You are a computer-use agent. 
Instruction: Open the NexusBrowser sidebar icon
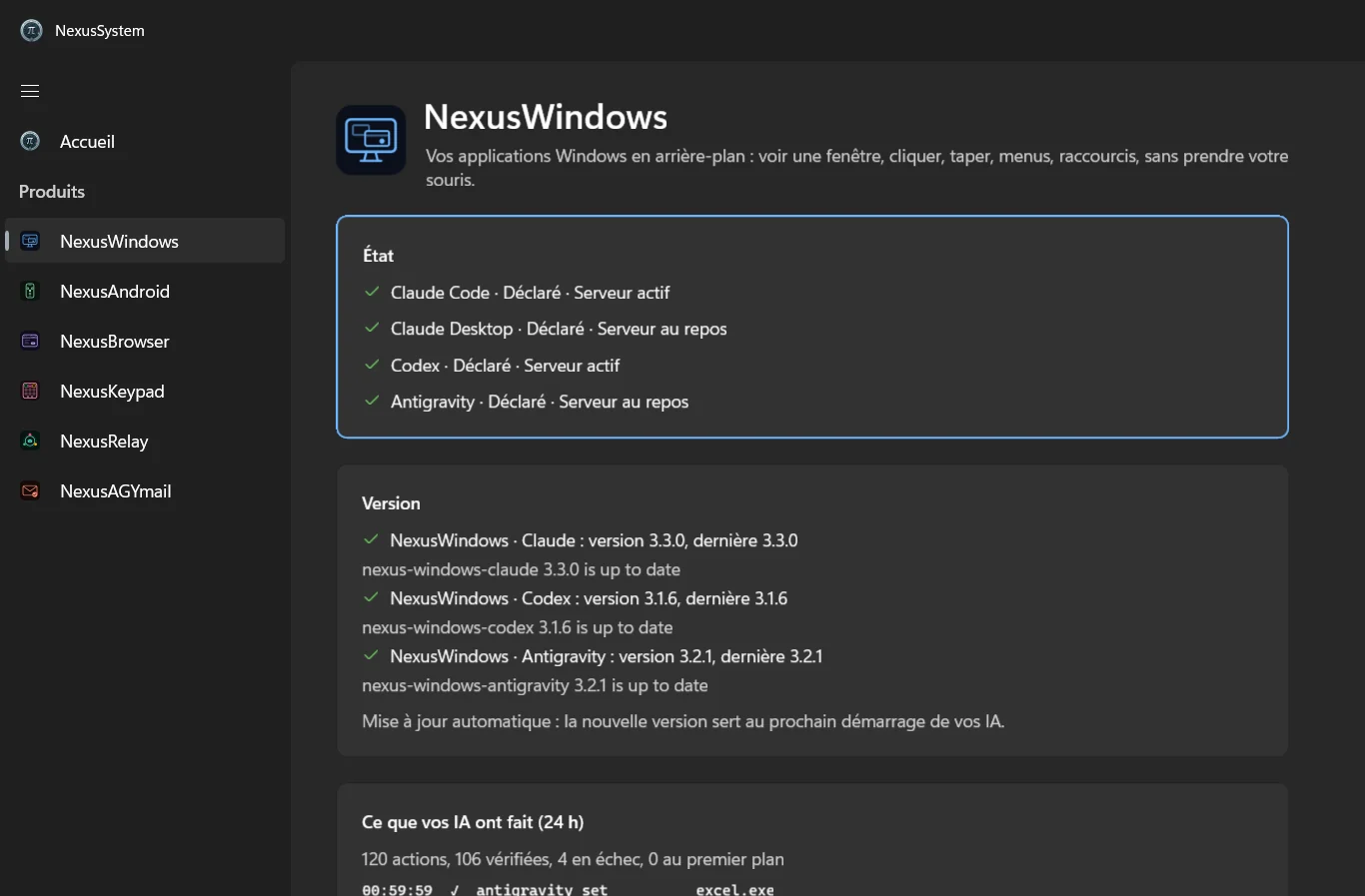30,341
